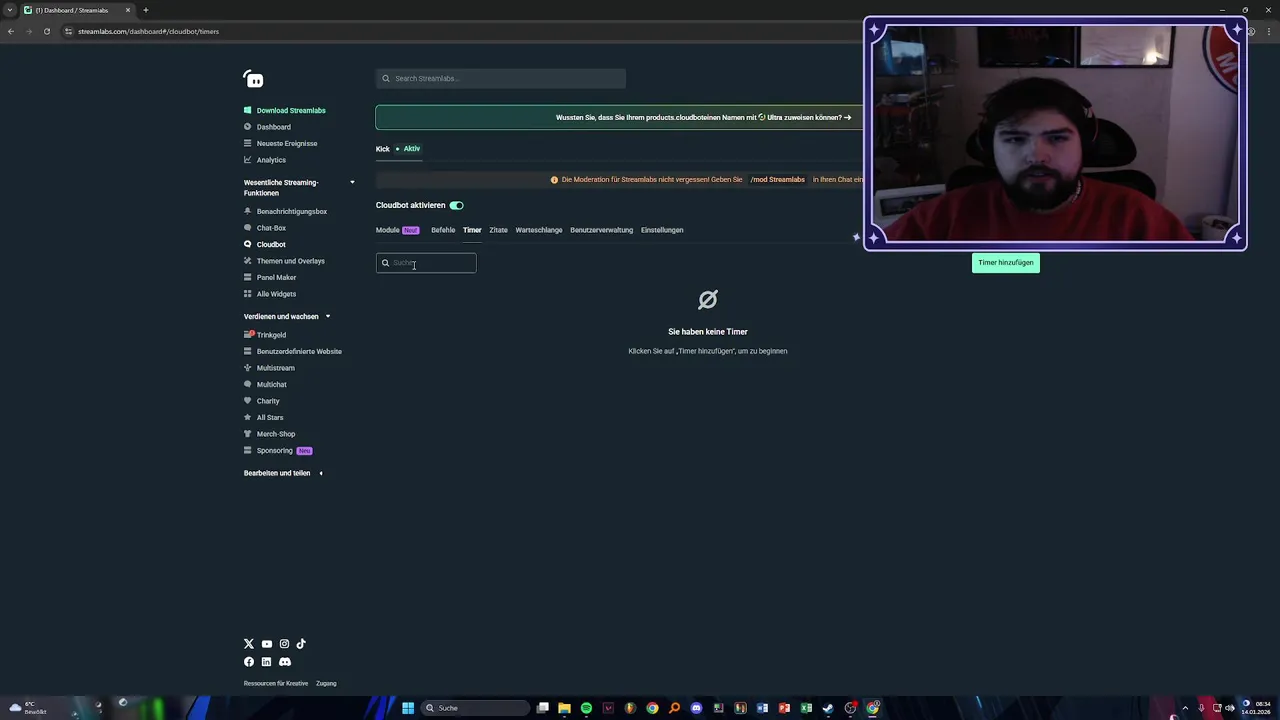
Task: Open the Windows Start menu
Action: click(408, 708)
